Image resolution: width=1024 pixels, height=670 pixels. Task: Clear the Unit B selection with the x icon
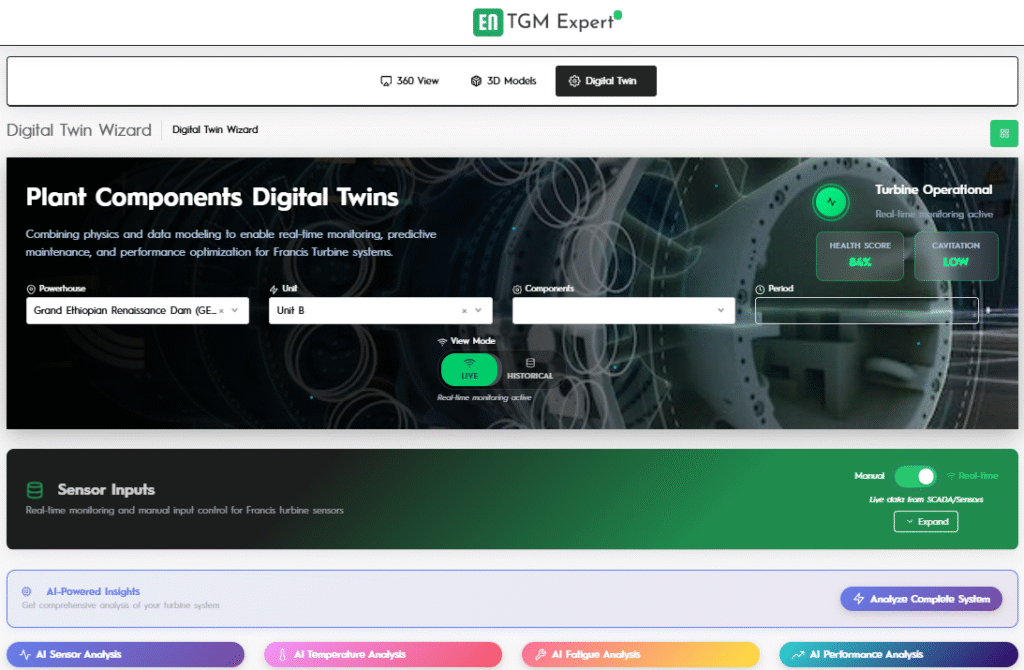(x=464, y=311)
